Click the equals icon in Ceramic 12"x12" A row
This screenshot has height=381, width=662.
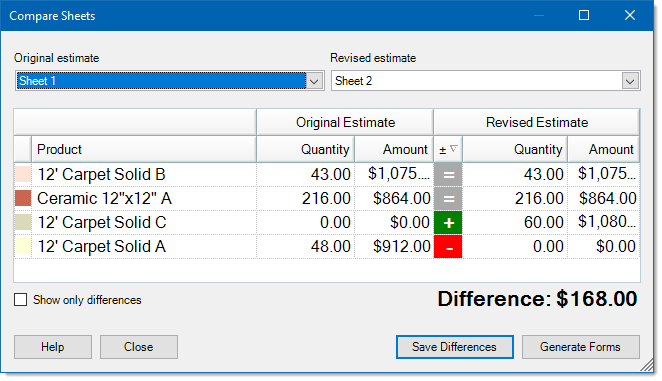[448, 199]
